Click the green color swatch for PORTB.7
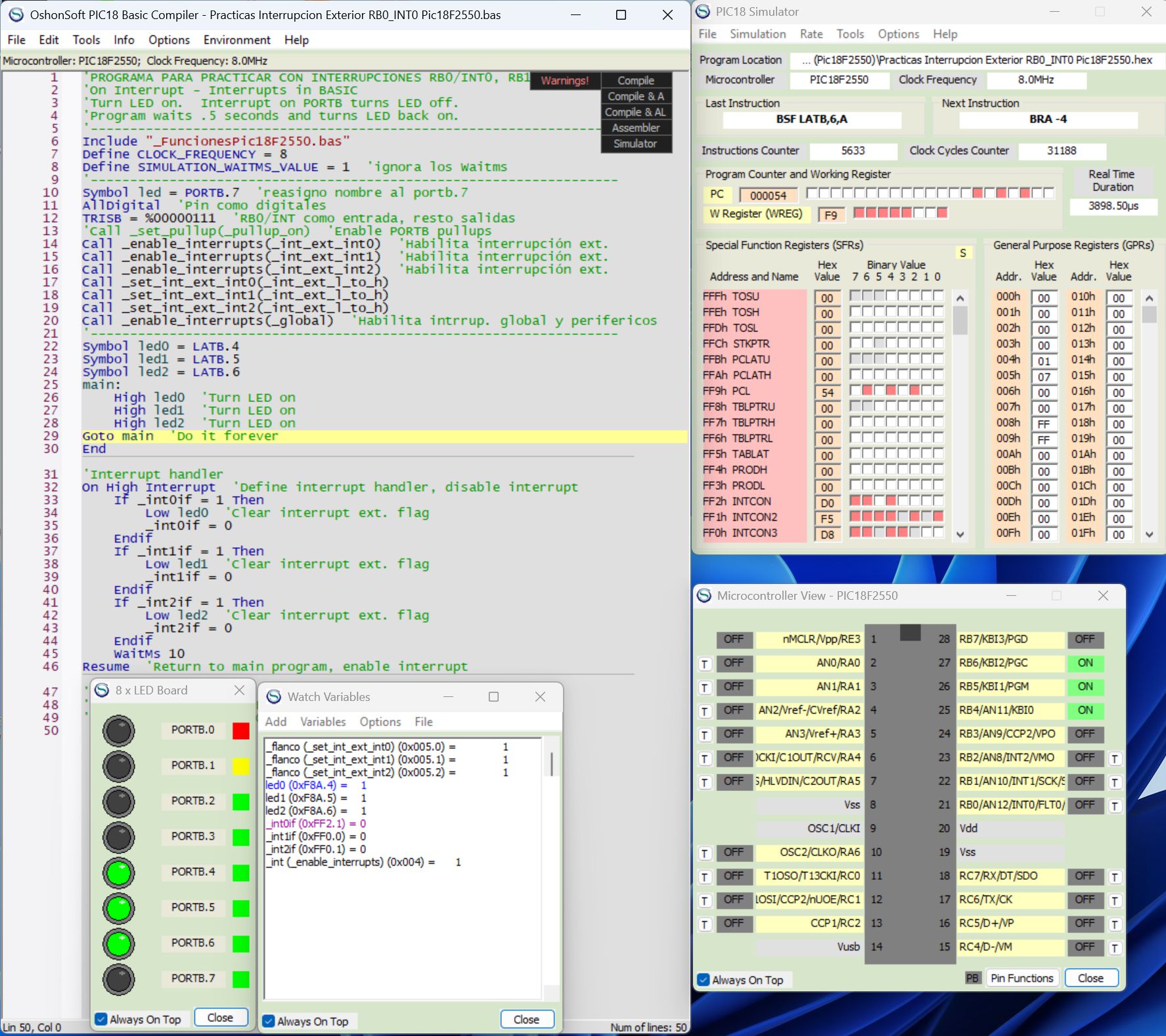 click(241, 980)
